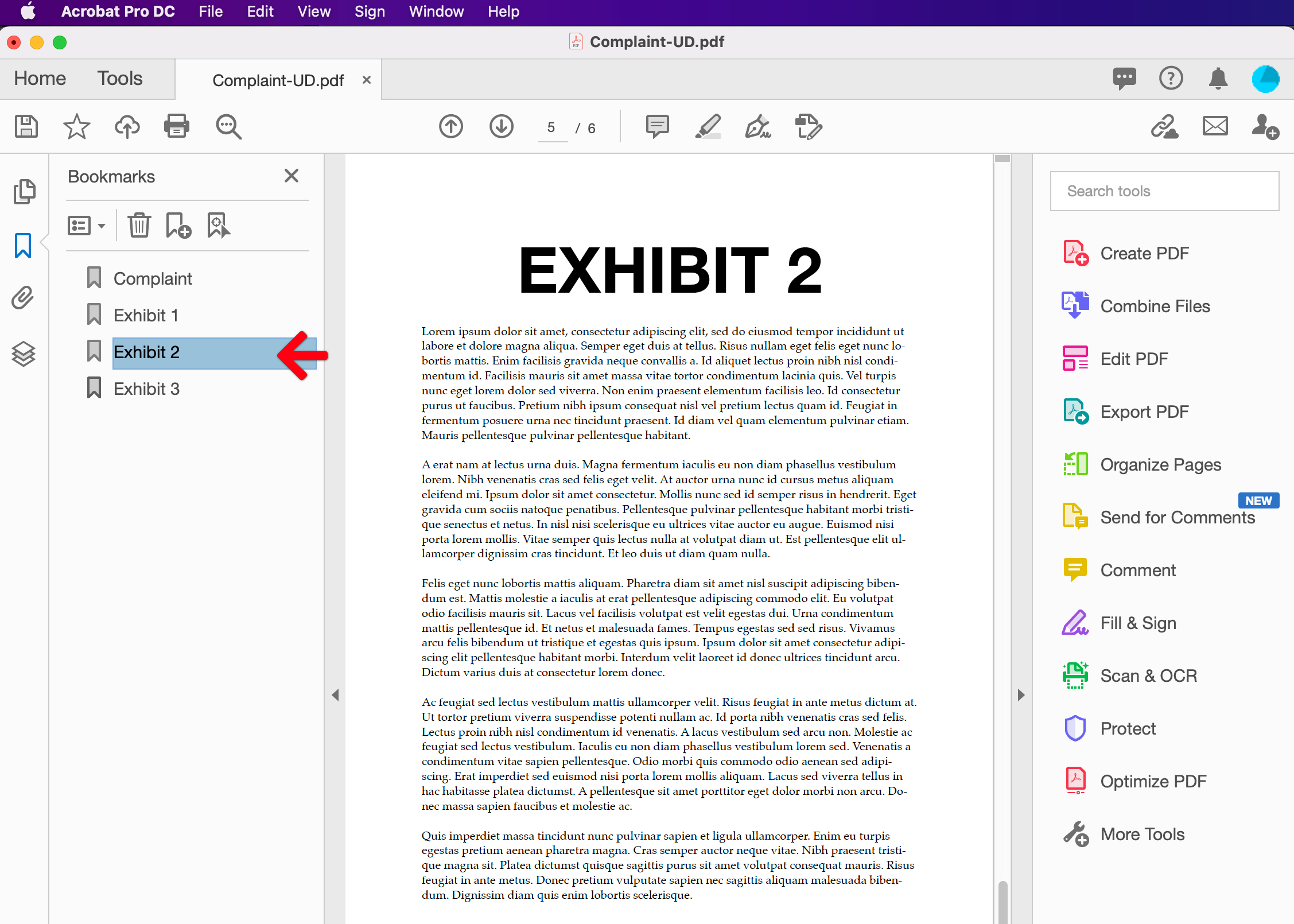Select the Add Sticky Note tool
Viewport: 1294px width, 924px height.
point(656,126)
